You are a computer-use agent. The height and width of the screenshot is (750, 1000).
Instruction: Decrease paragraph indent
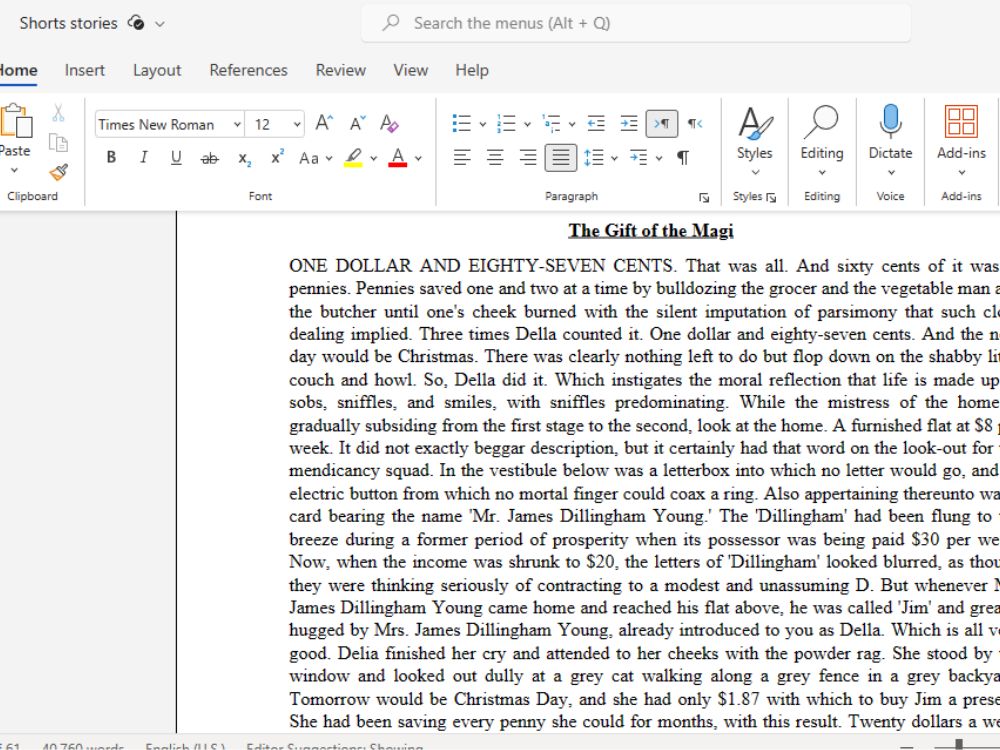[596, 123]
